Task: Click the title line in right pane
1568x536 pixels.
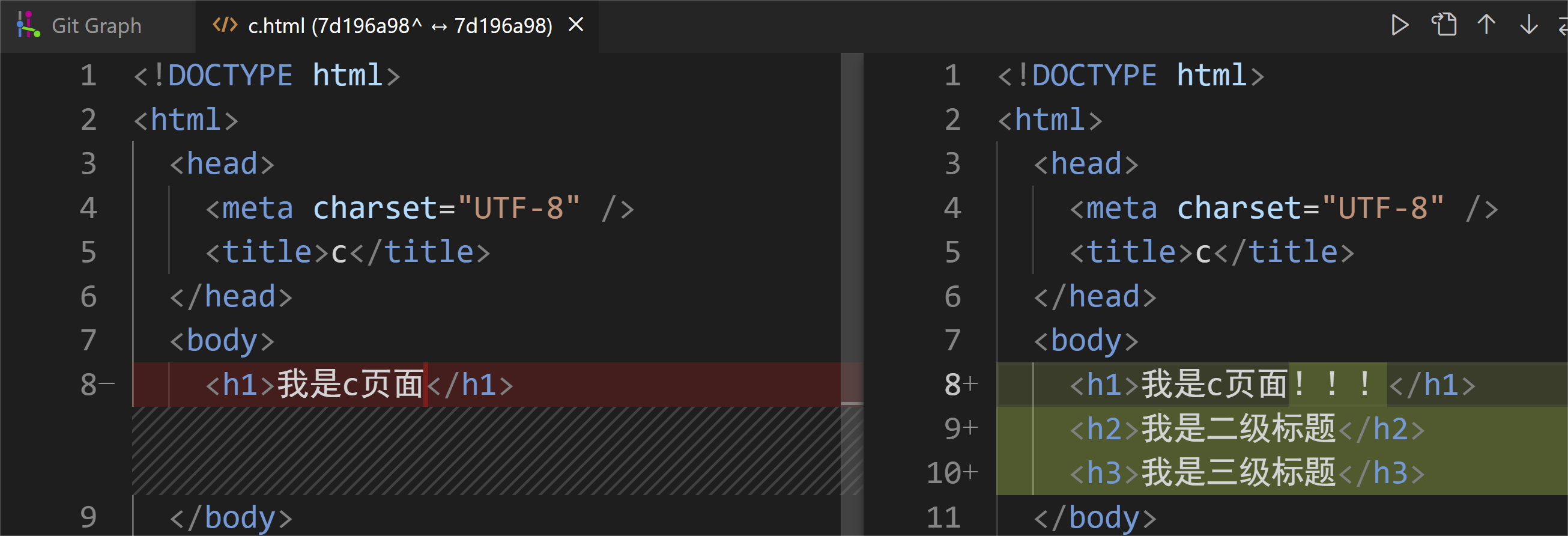Action: click(x=1212, y=252)
